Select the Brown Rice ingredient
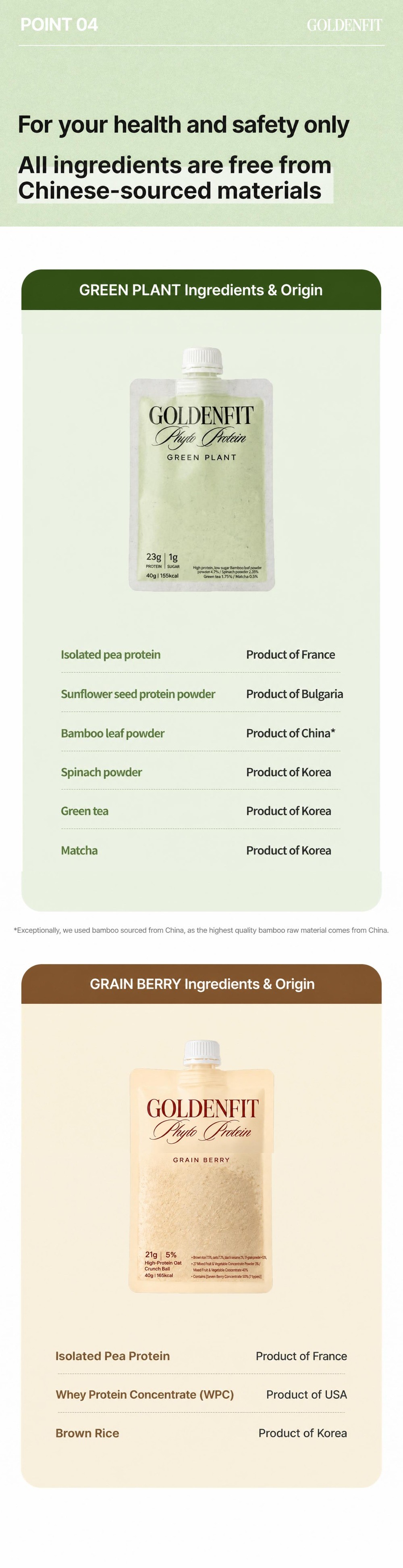This screenshot has width=403, height=1568. 87,1433
